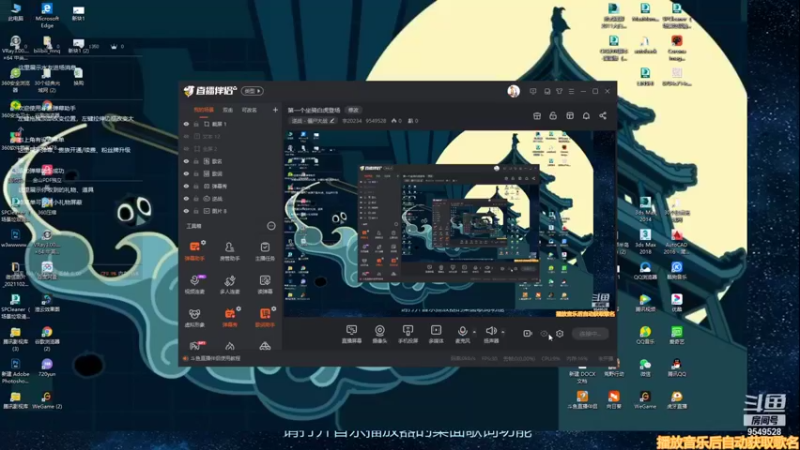This screenshot has width=800, height=450.
Task: Collapse the 工具箱 toolbox section
Action: tap(271, 226)
